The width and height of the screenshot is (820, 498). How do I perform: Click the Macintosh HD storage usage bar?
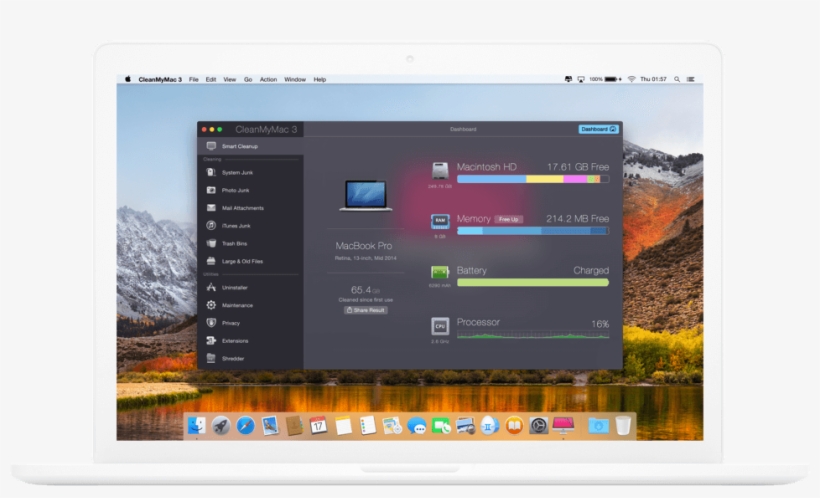click(533, 179)
